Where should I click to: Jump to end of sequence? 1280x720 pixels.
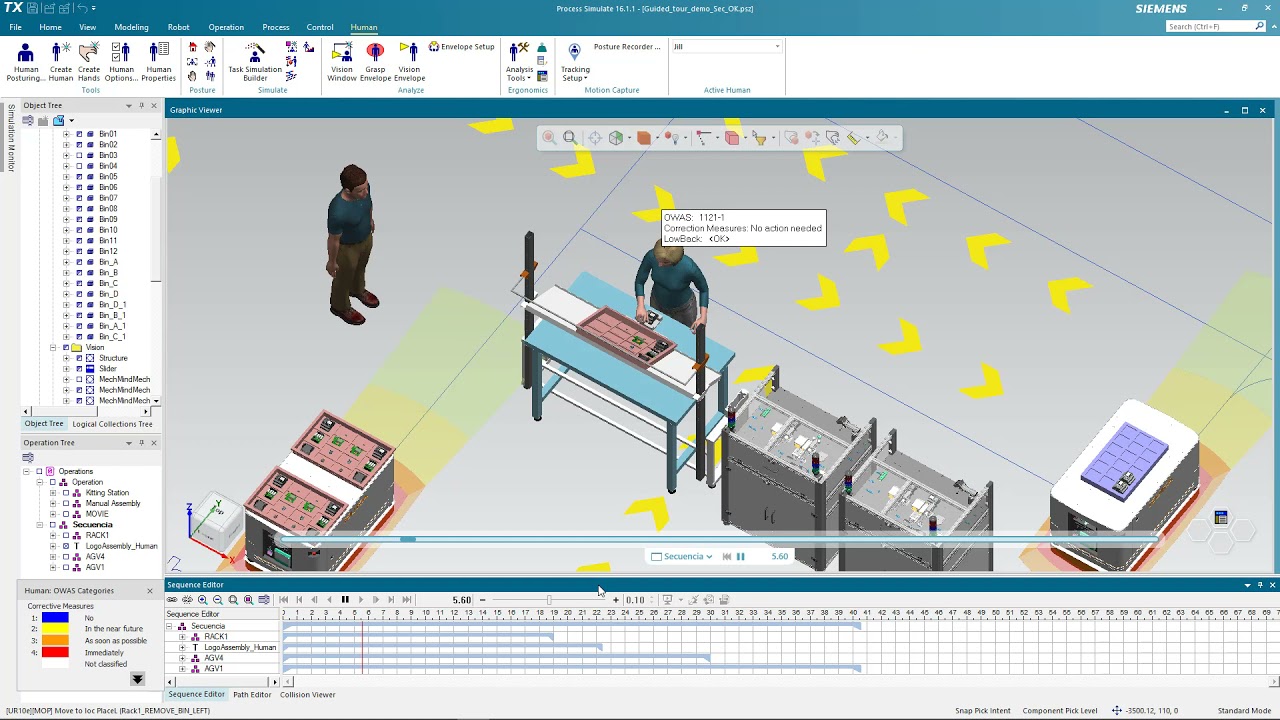point(406,600)
